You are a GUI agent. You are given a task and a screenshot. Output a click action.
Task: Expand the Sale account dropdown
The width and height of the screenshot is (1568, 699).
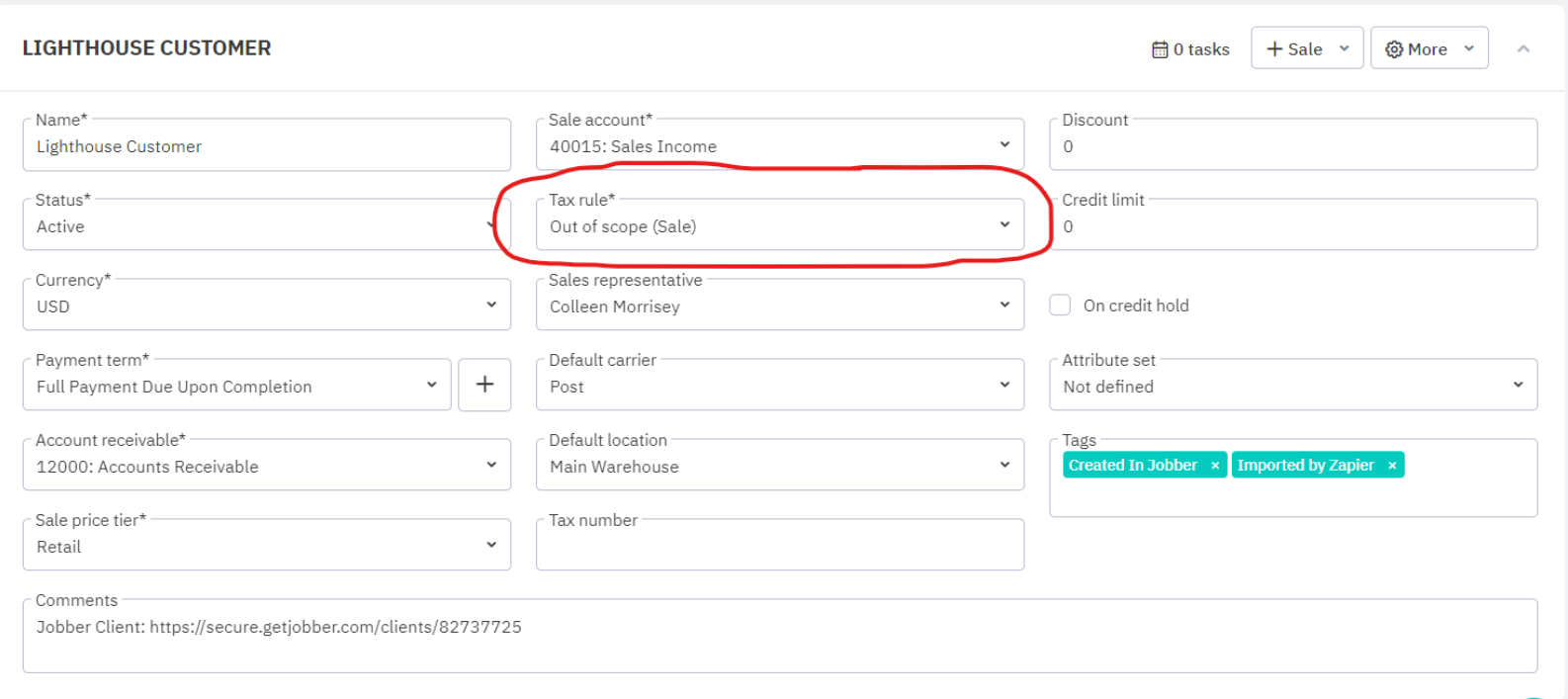[779, 146]
